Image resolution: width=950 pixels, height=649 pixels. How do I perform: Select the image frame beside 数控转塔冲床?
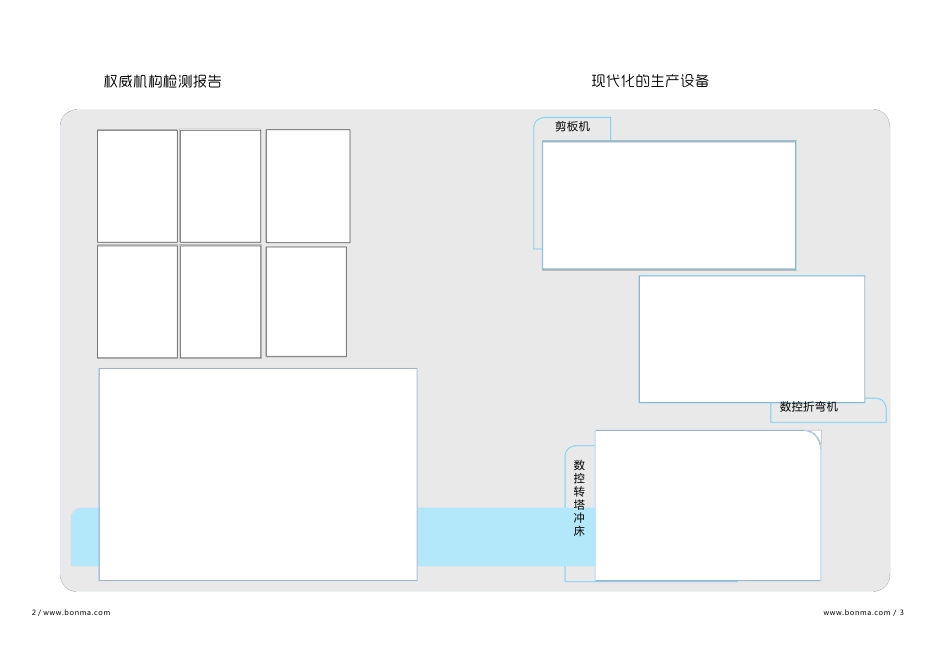pyautogui.click(x=708, y=505)
